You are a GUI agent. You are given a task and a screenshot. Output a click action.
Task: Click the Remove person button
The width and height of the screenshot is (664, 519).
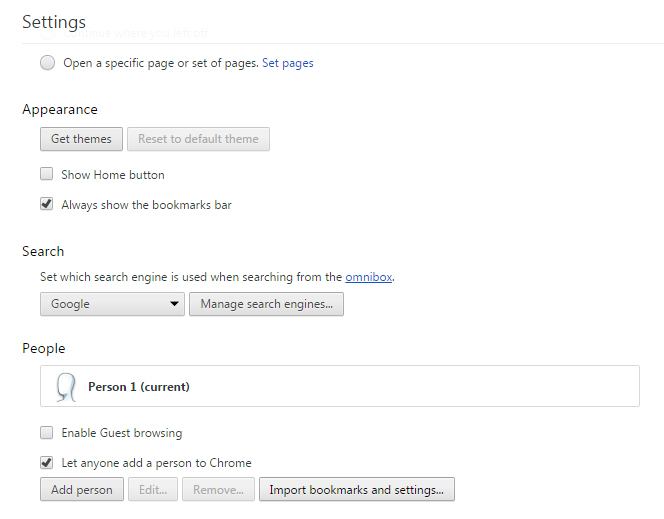point(218,490)
